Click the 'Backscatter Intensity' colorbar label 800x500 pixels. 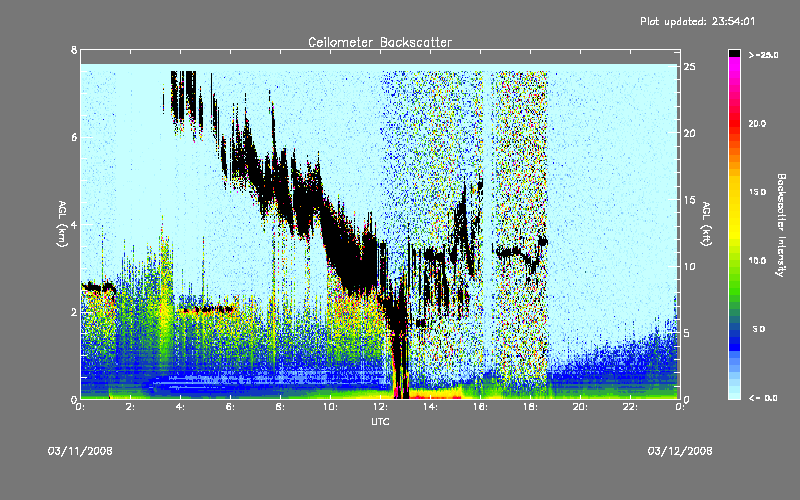[x=781, y=225]
